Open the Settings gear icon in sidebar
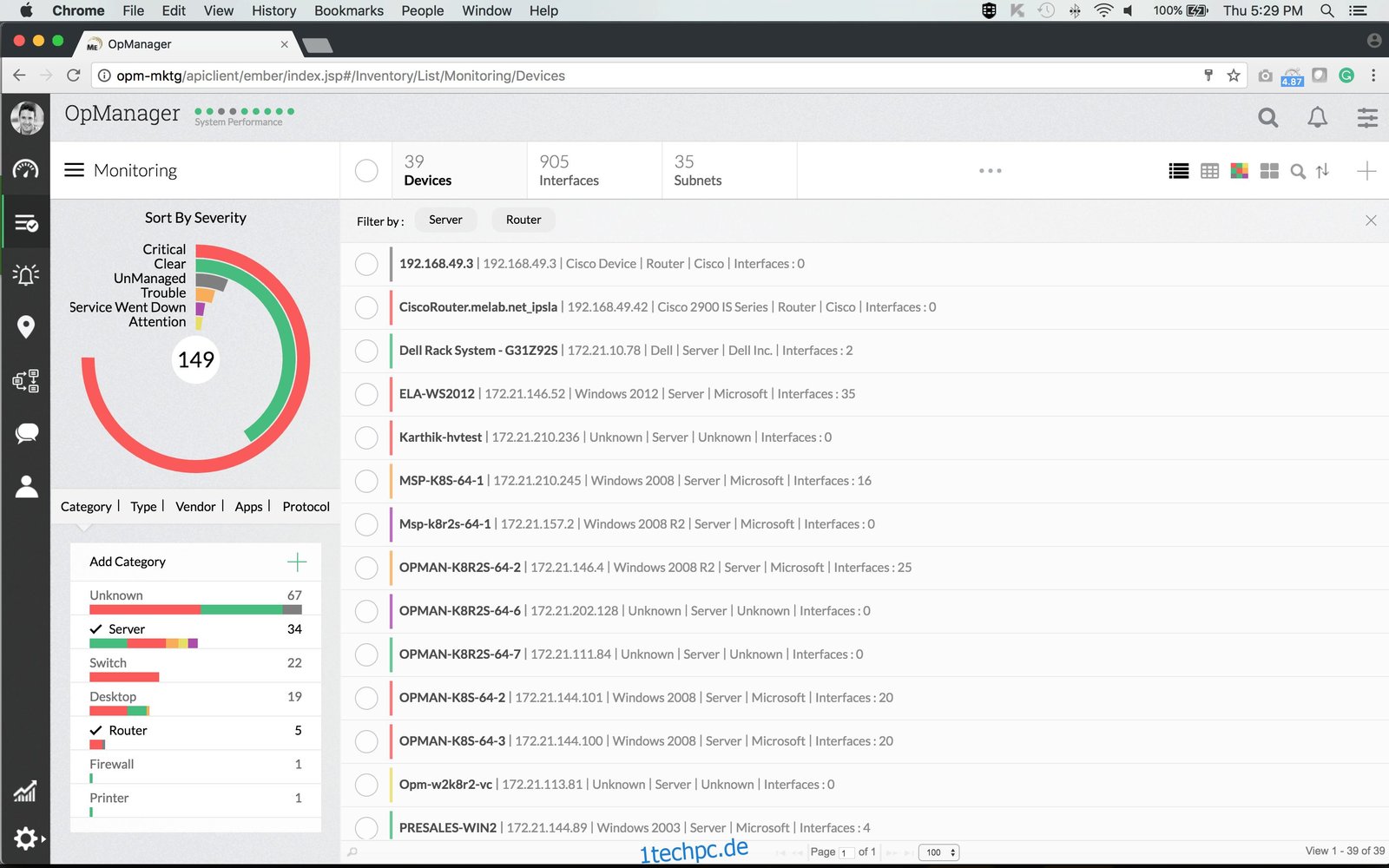This screenshot has height=868, width=1389. 26,838
